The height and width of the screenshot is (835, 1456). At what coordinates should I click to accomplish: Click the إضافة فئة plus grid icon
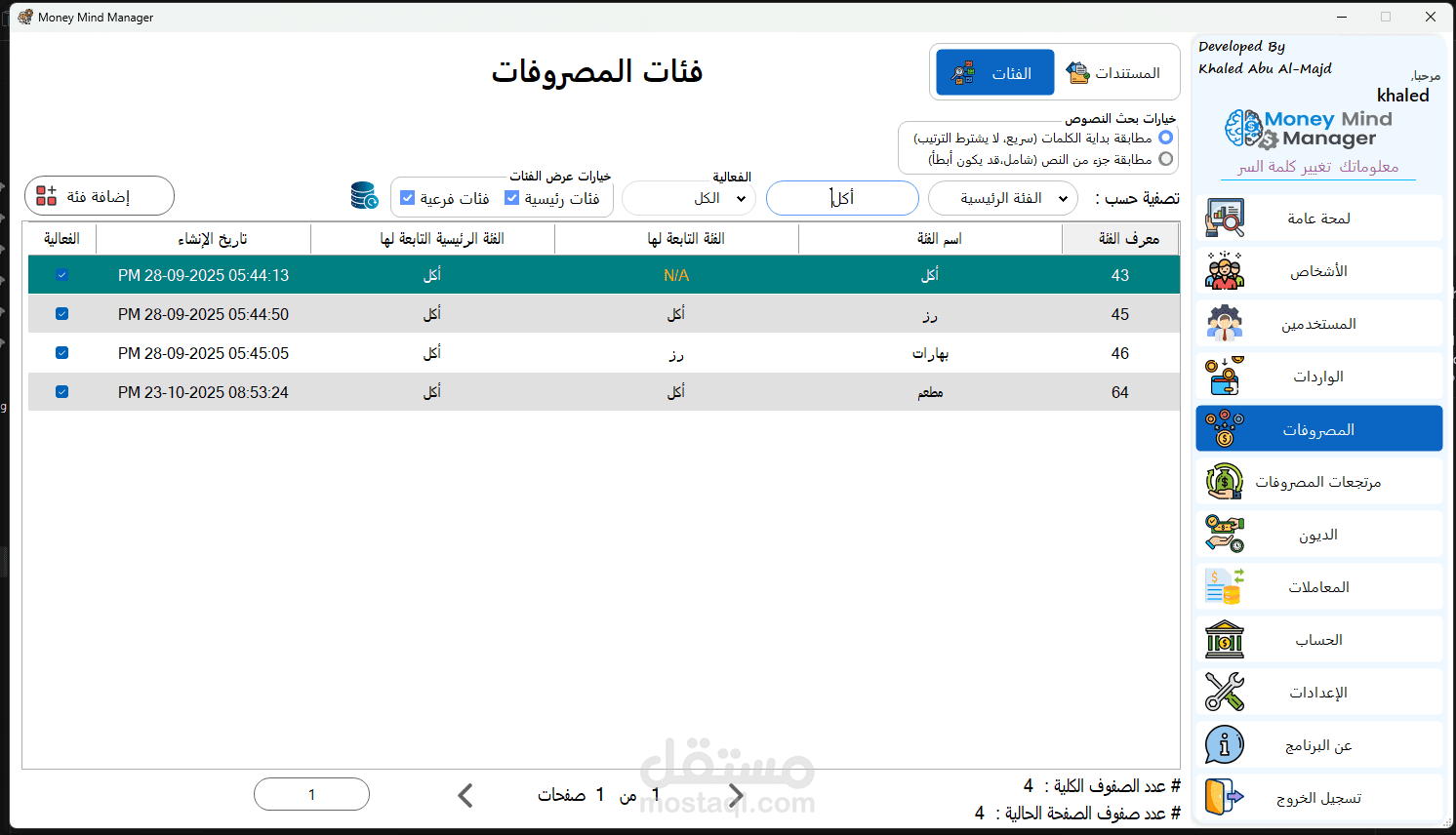(46, 196)
